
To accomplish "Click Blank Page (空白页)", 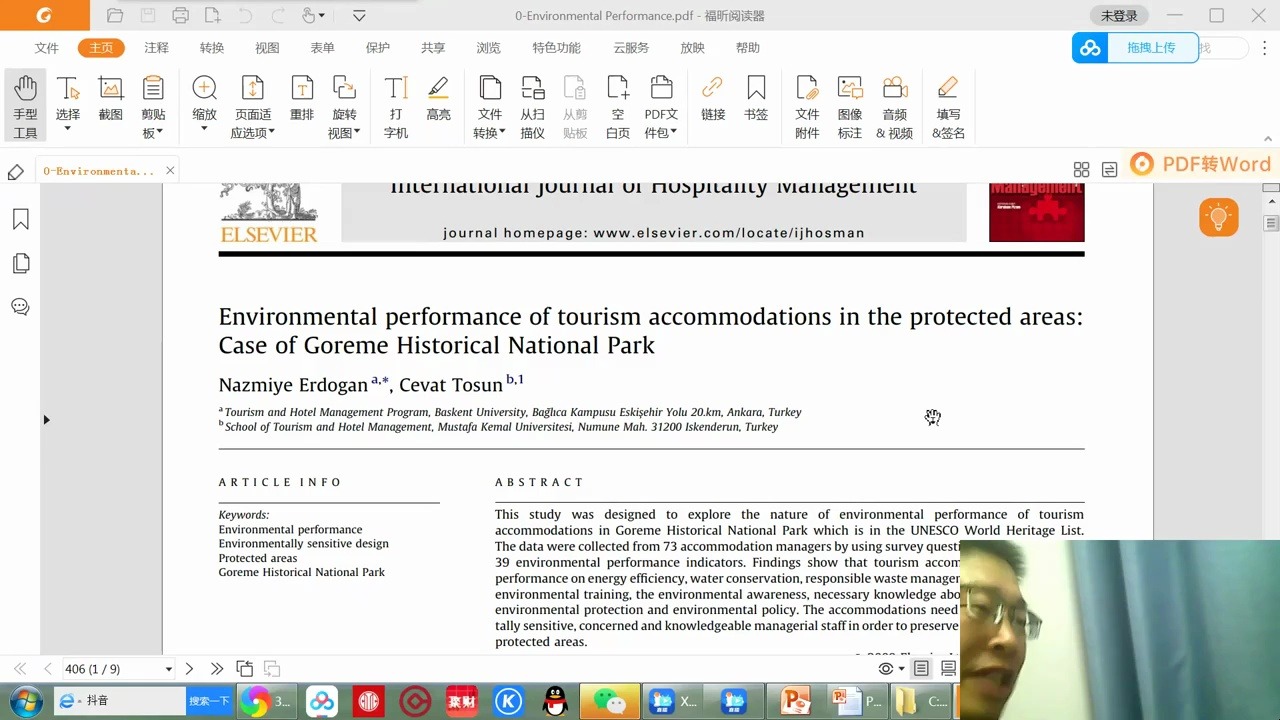I will [x=618, y=106].
